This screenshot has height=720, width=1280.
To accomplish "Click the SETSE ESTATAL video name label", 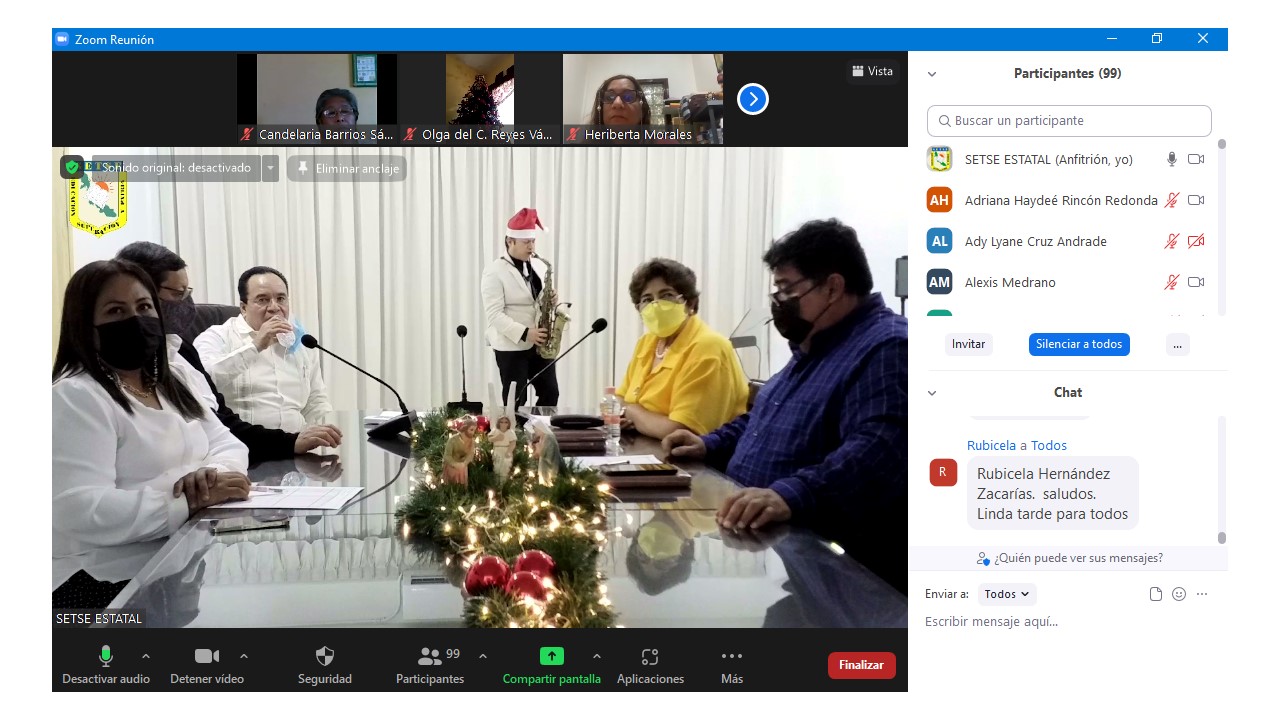I will point(99,619).
